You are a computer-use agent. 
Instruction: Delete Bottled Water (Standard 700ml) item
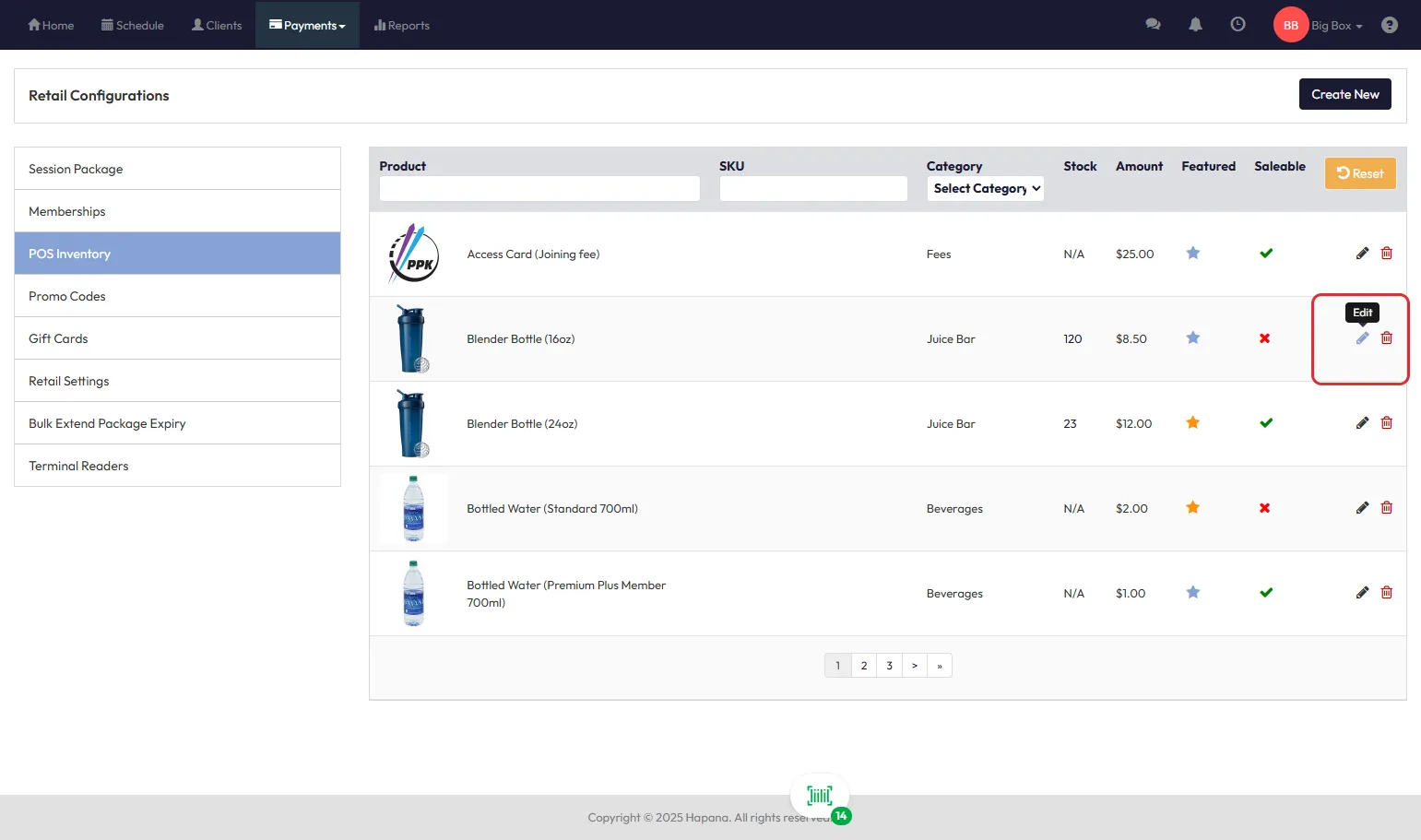[x=1386, y=508]
